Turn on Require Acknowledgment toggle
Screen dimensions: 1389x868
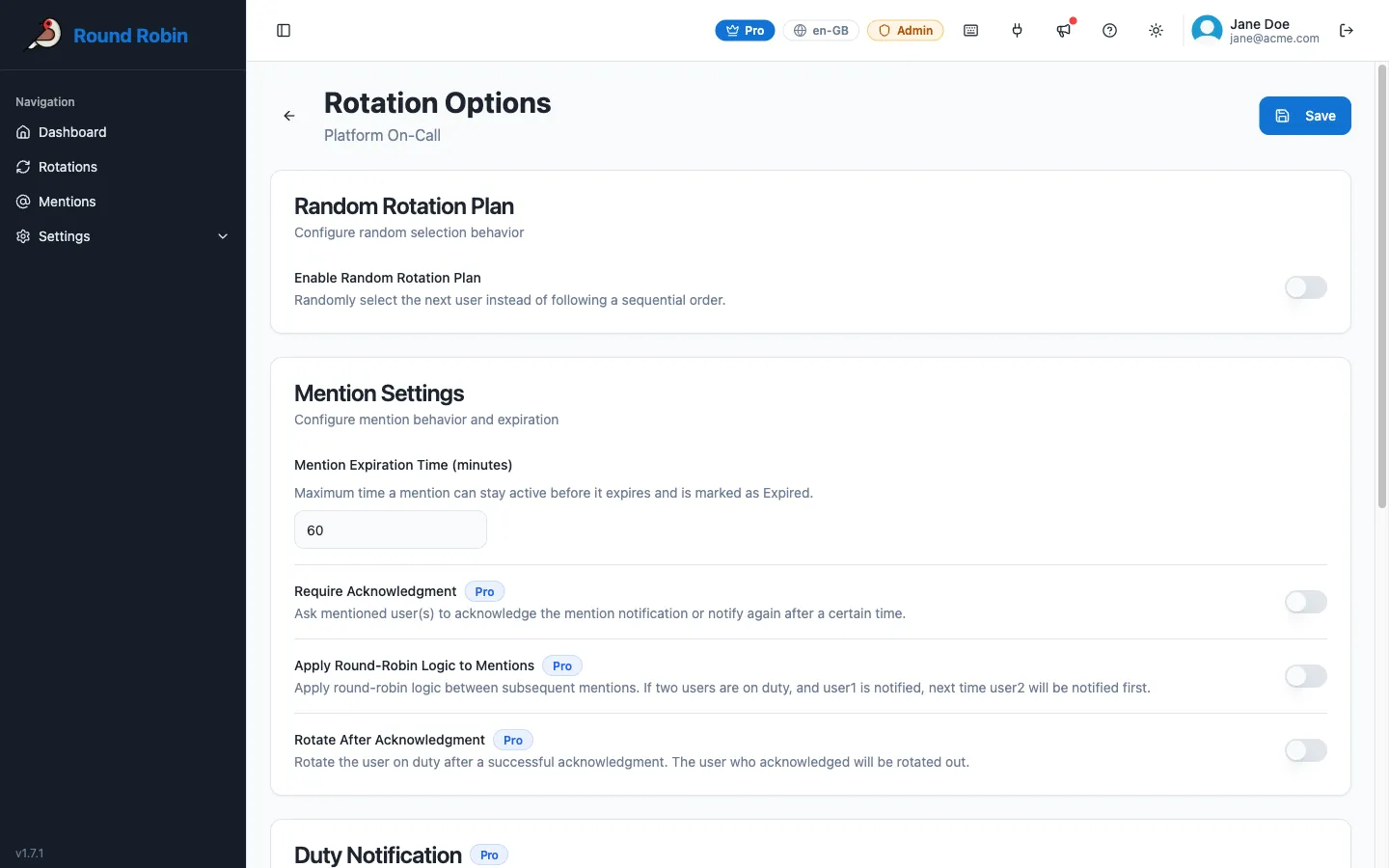pos(1306,602)
